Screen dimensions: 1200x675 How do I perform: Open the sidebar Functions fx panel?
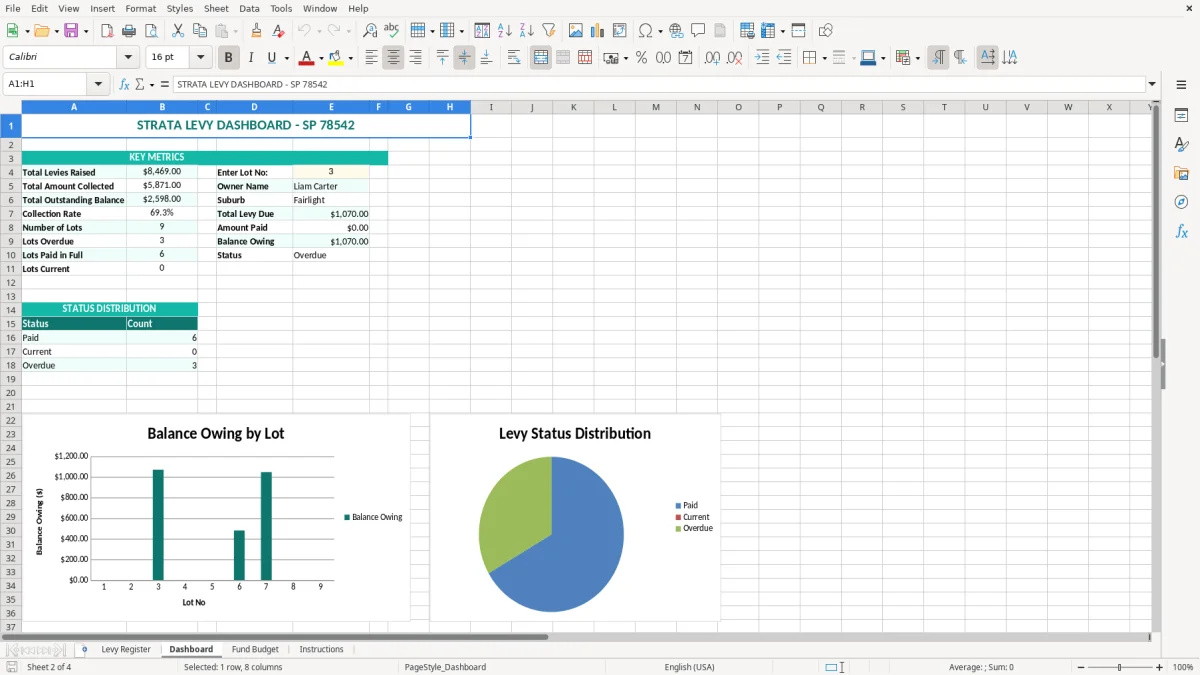tap(1181, 231)
